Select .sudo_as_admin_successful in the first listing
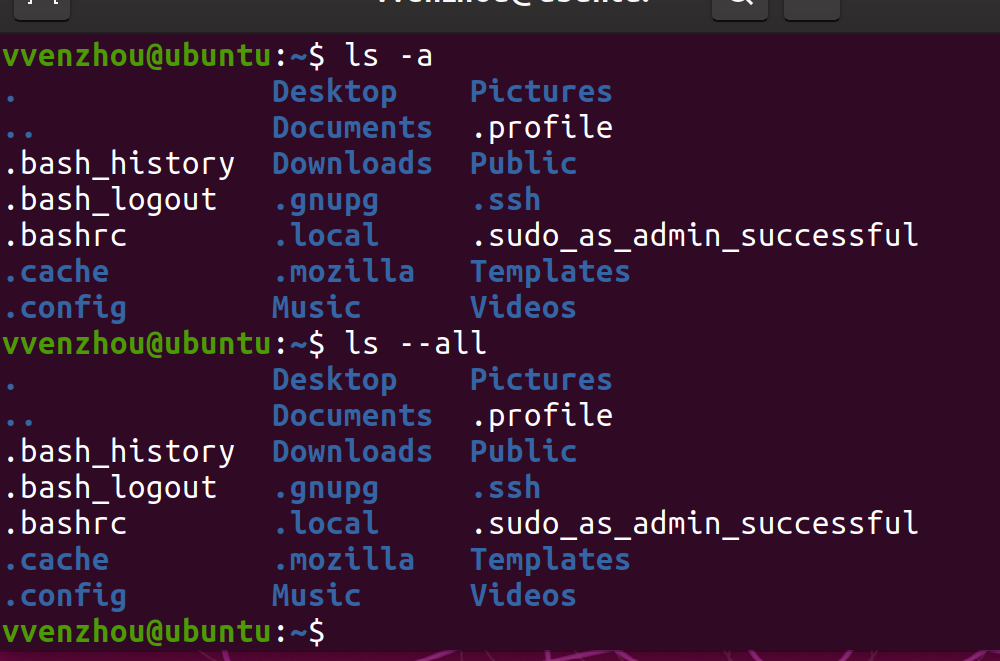Image resolution: width=1000 pixels, height=661 pixels. click(x=694, y=236)
